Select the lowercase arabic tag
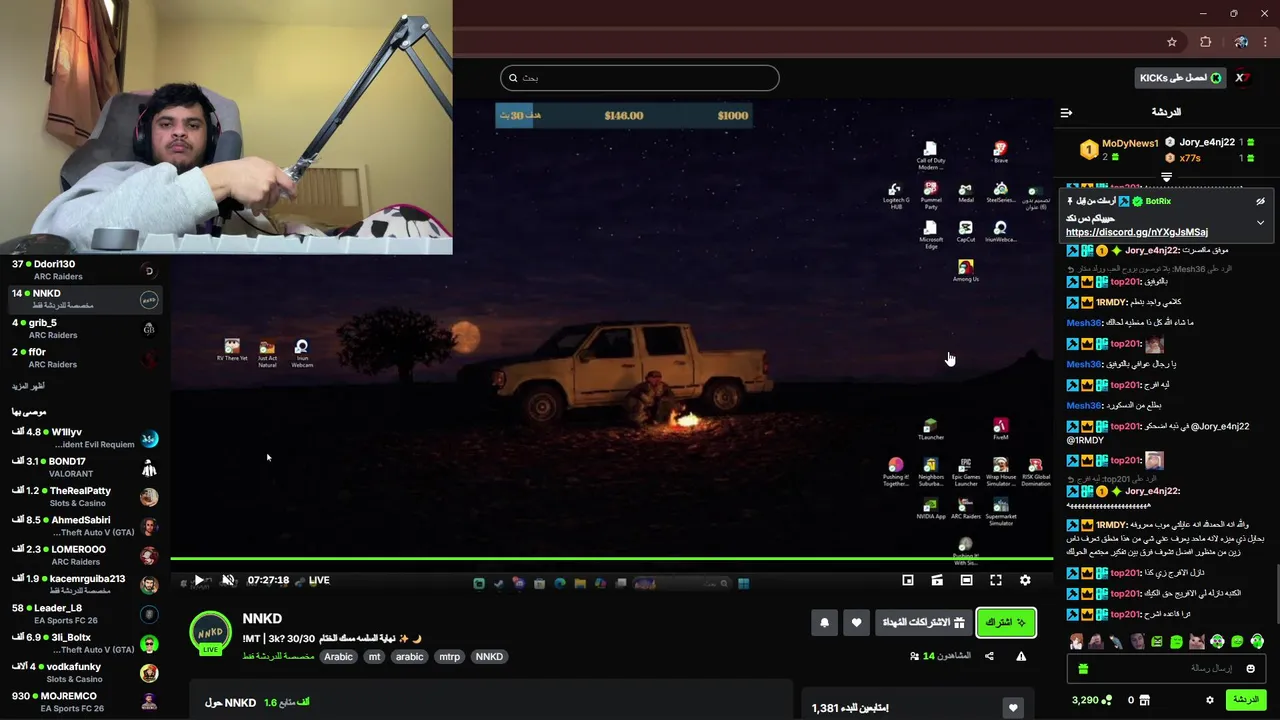This screenshot has width=1280, height=720. (409, 656)
